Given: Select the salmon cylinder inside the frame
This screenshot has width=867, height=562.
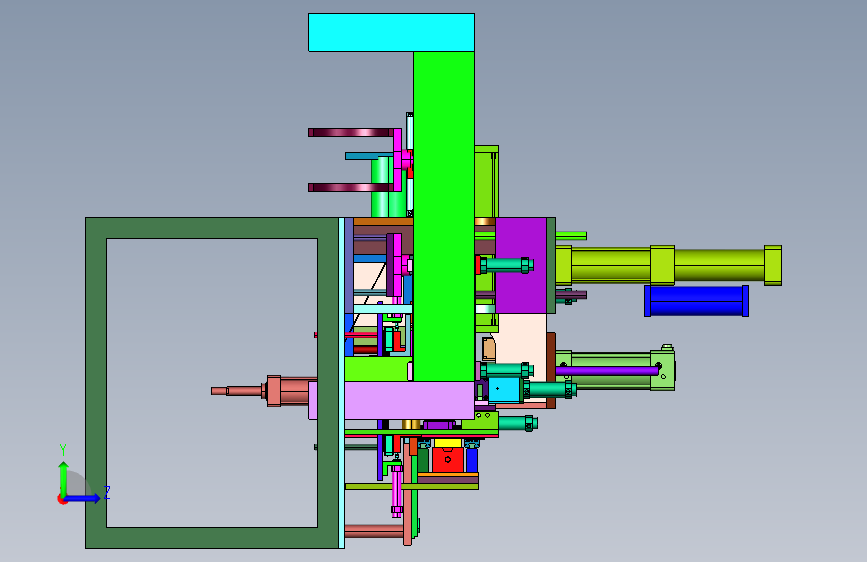Looking at the screenshot, I should coord(264,391).
